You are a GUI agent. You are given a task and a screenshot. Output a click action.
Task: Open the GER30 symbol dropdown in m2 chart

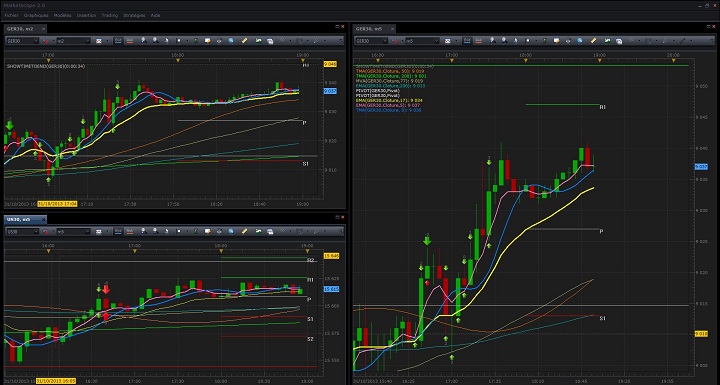point(22,41)
